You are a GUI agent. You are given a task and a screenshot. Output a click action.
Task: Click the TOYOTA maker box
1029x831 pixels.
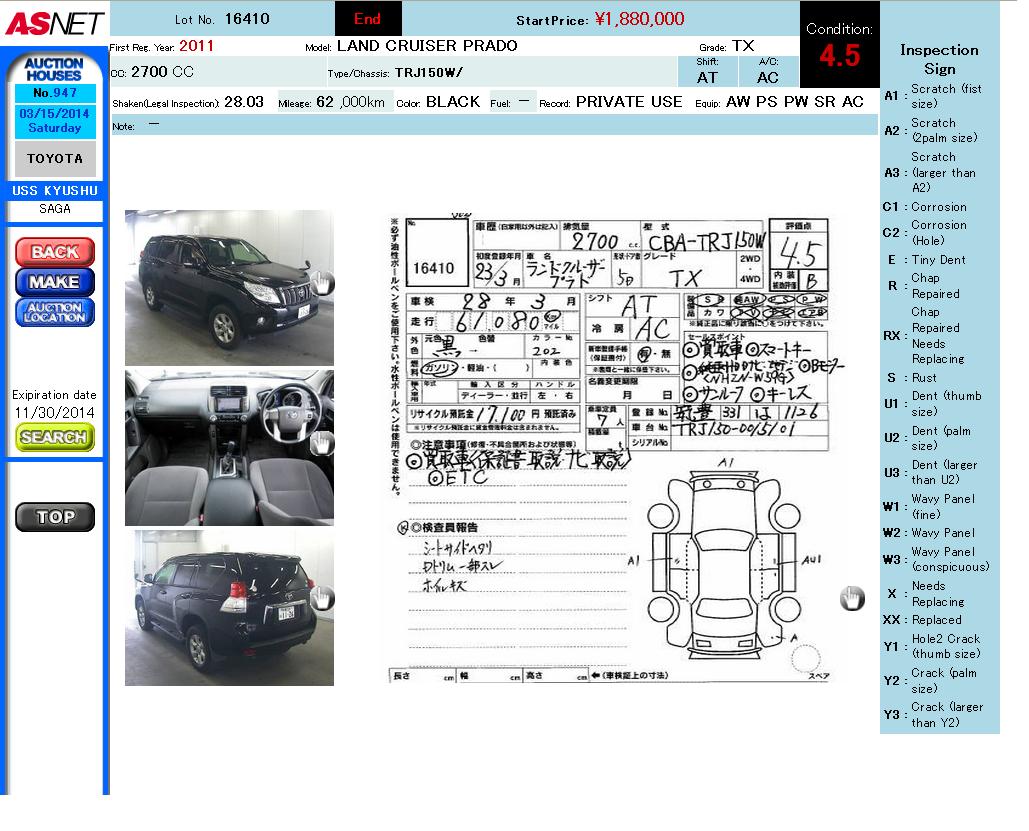[54, 159]
